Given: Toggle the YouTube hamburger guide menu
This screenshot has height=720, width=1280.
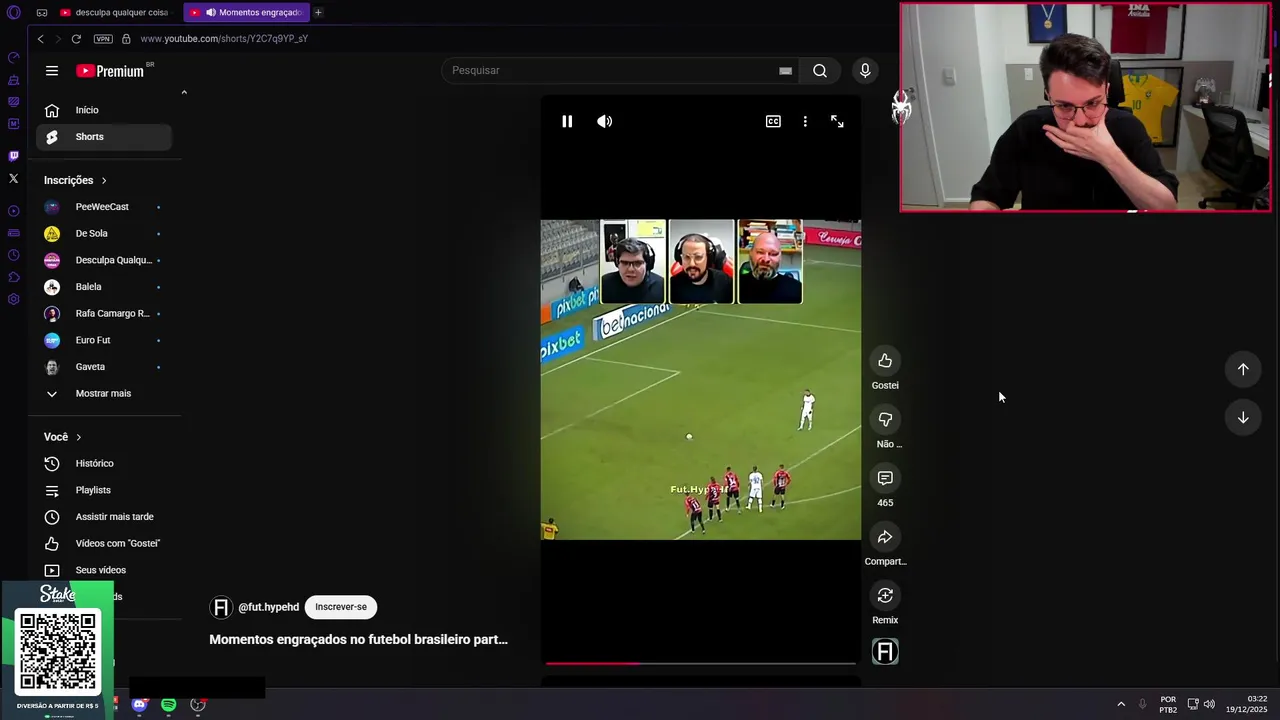Looking at the screenshot, I should point(52,71).
